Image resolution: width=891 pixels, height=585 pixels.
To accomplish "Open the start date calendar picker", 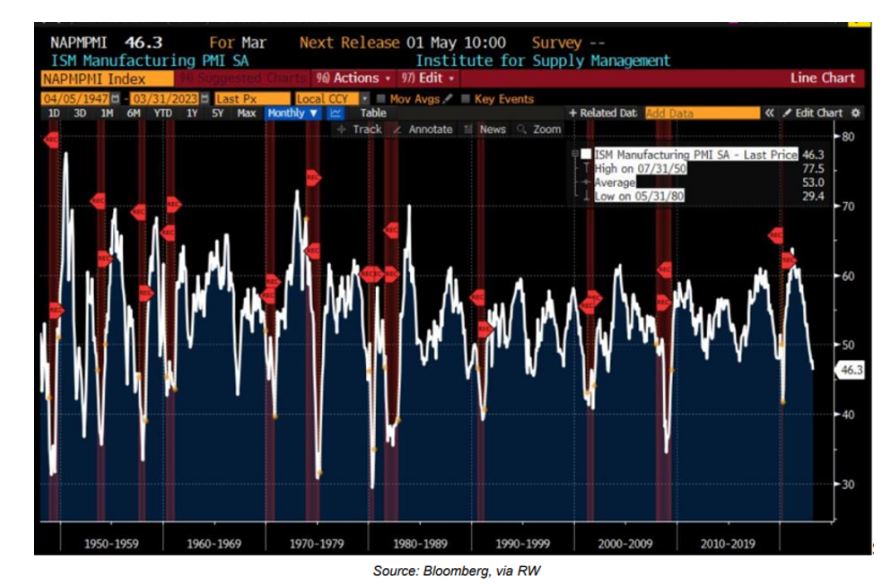I will [114, 99].
